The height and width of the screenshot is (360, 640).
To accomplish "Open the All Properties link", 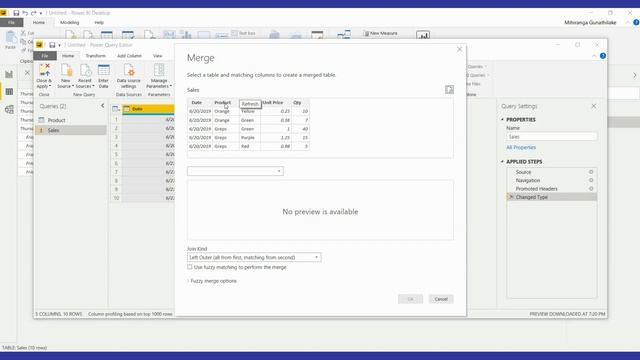I will point(521,147).
